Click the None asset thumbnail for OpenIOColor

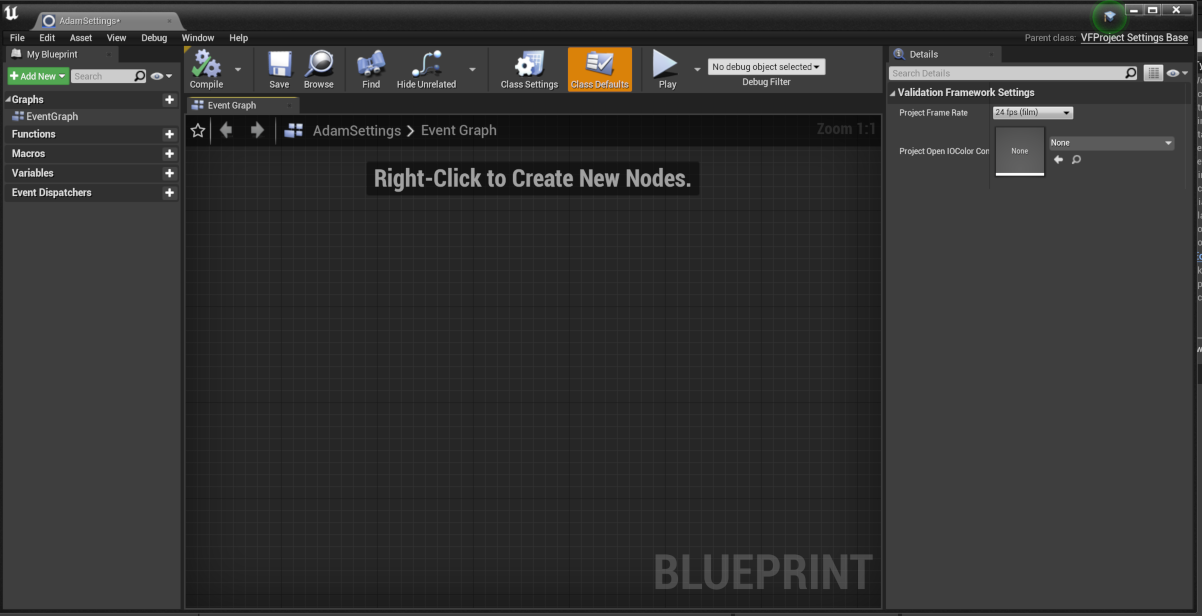1019,151
